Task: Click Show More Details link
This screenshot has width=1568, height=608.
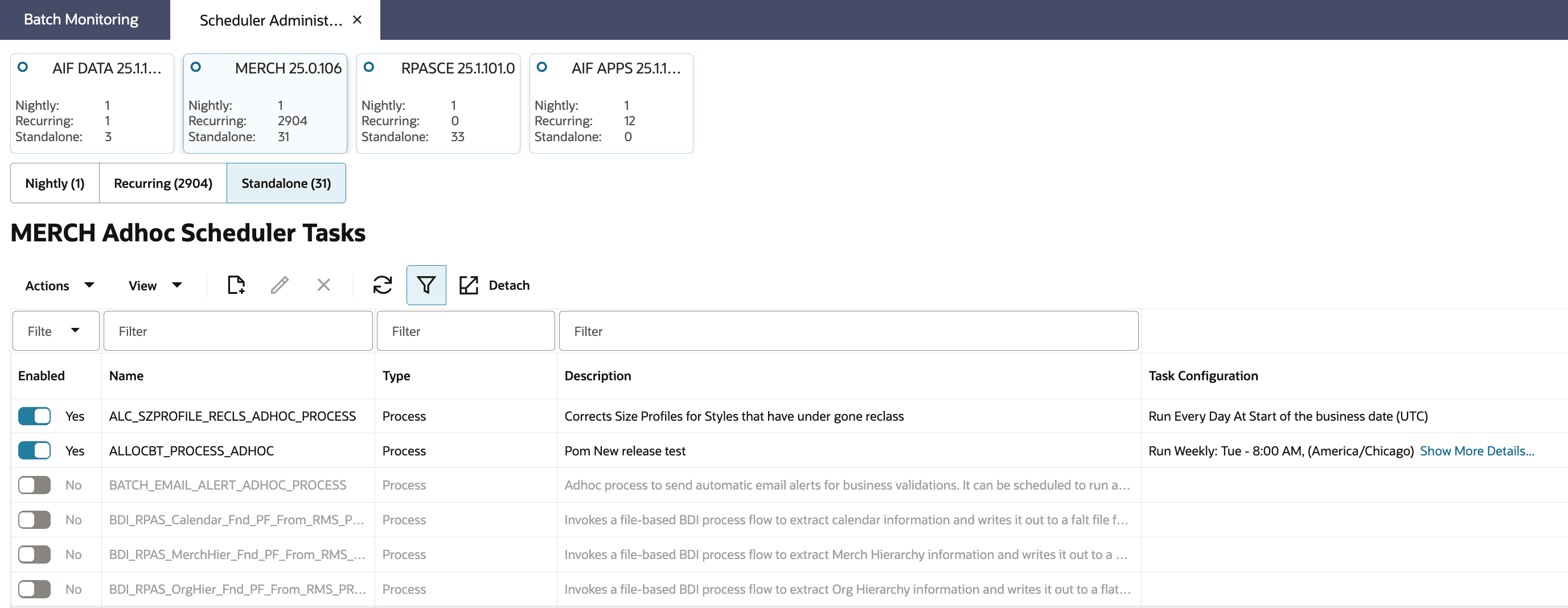Action: pos(1477,451)
